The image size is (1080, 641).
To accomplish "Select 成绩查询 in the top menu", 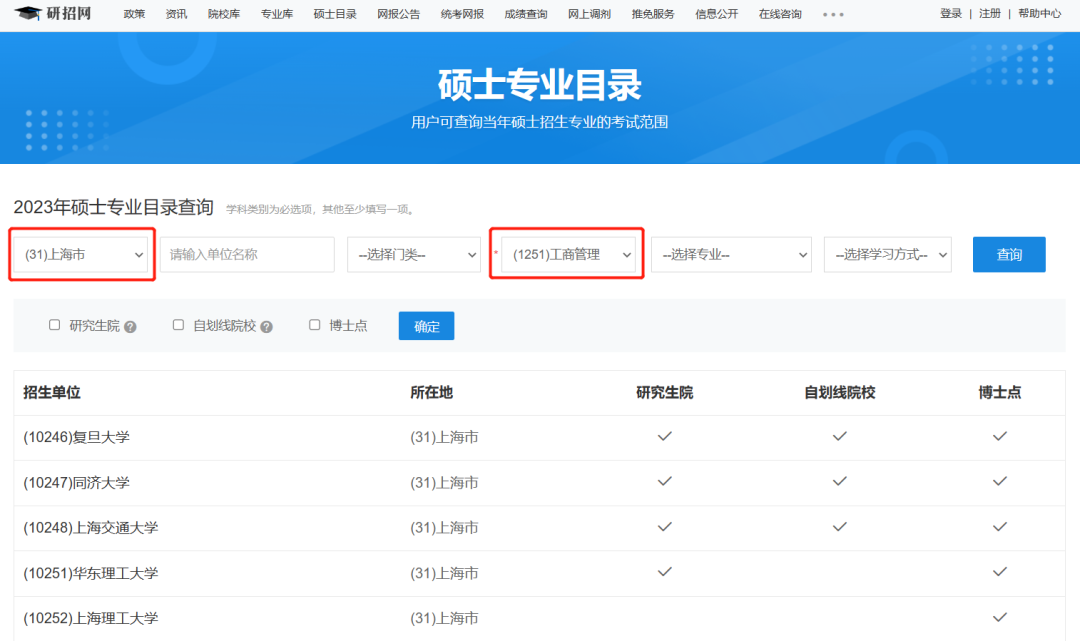I will click(526, 14).
